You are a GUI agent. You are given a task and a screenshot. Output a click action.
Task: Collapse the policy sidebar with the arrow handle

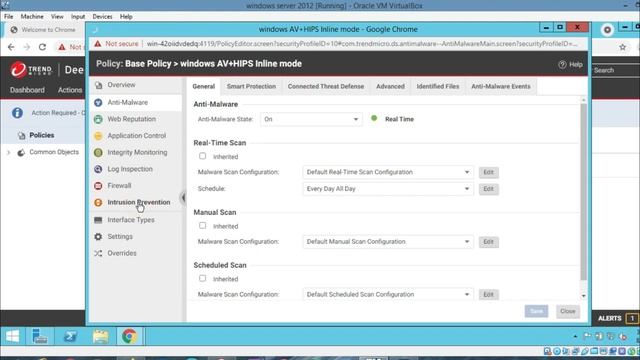[183, 198]
